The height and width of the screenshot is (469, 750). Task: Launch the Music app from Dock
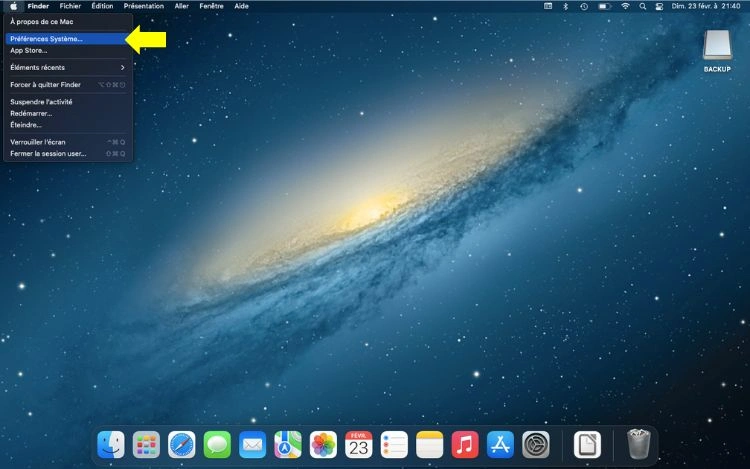coord(464,444)
